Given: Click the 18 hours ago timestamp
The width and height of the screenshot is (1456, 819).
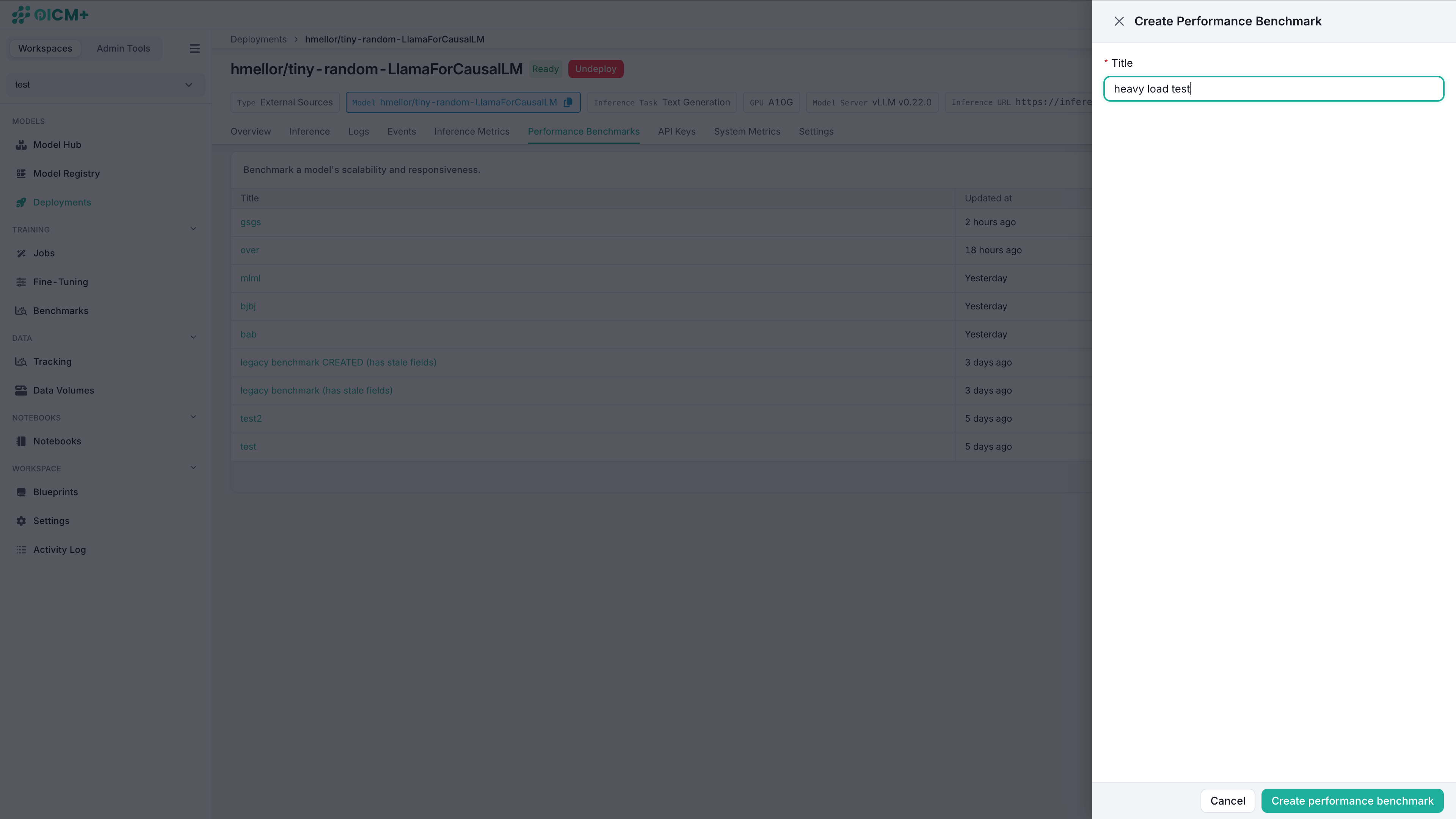Looking at the screenshot, I should coord(993,250).
